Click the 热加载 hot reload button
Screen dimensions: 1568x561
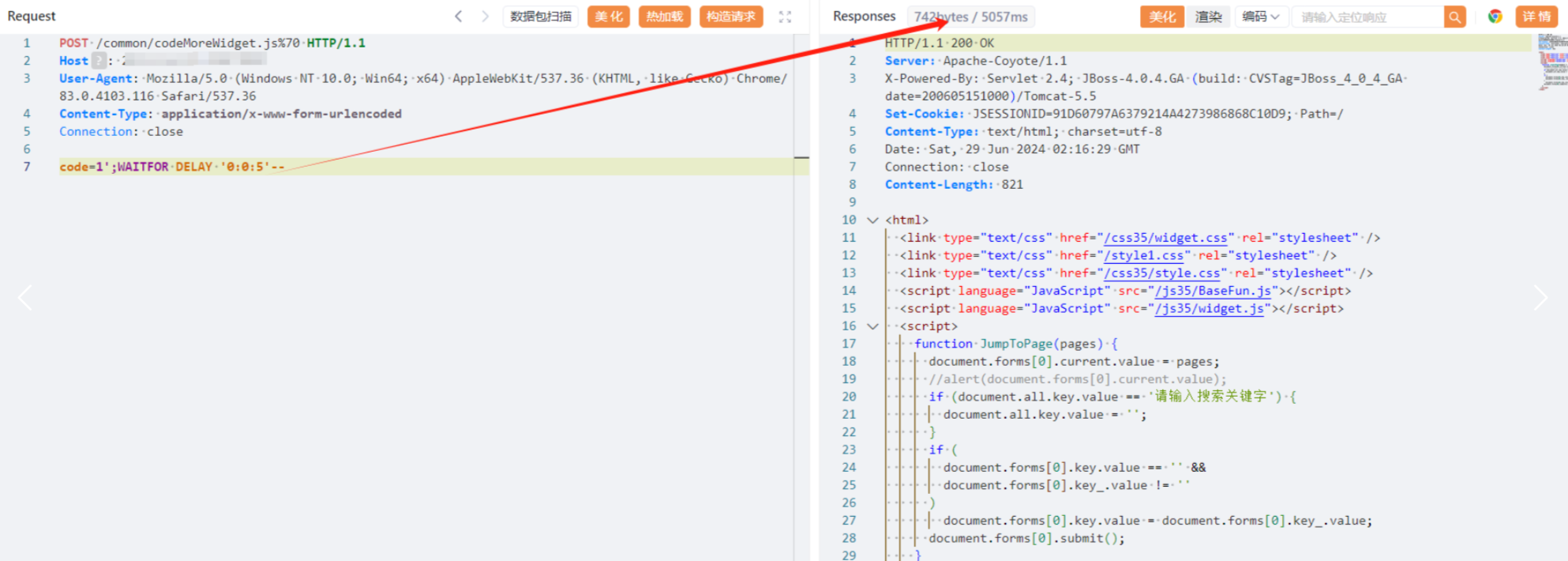(664, 17)
